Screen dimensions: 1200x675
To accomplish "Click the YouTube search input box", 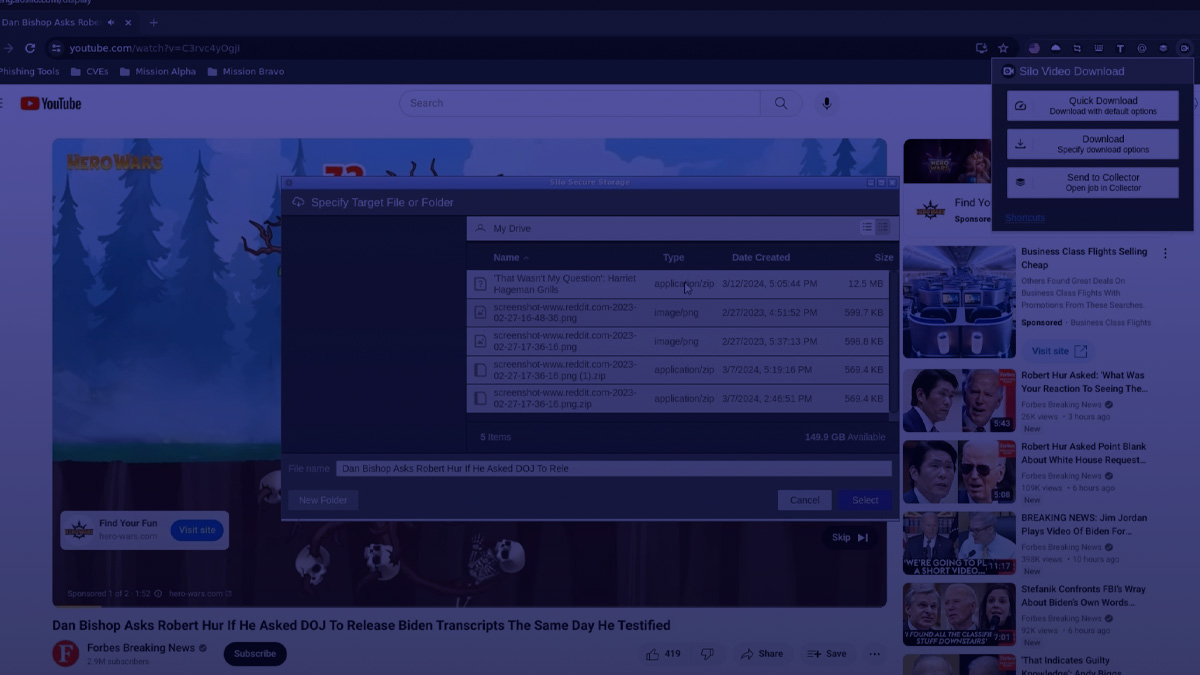I will (x=580, y=103).
